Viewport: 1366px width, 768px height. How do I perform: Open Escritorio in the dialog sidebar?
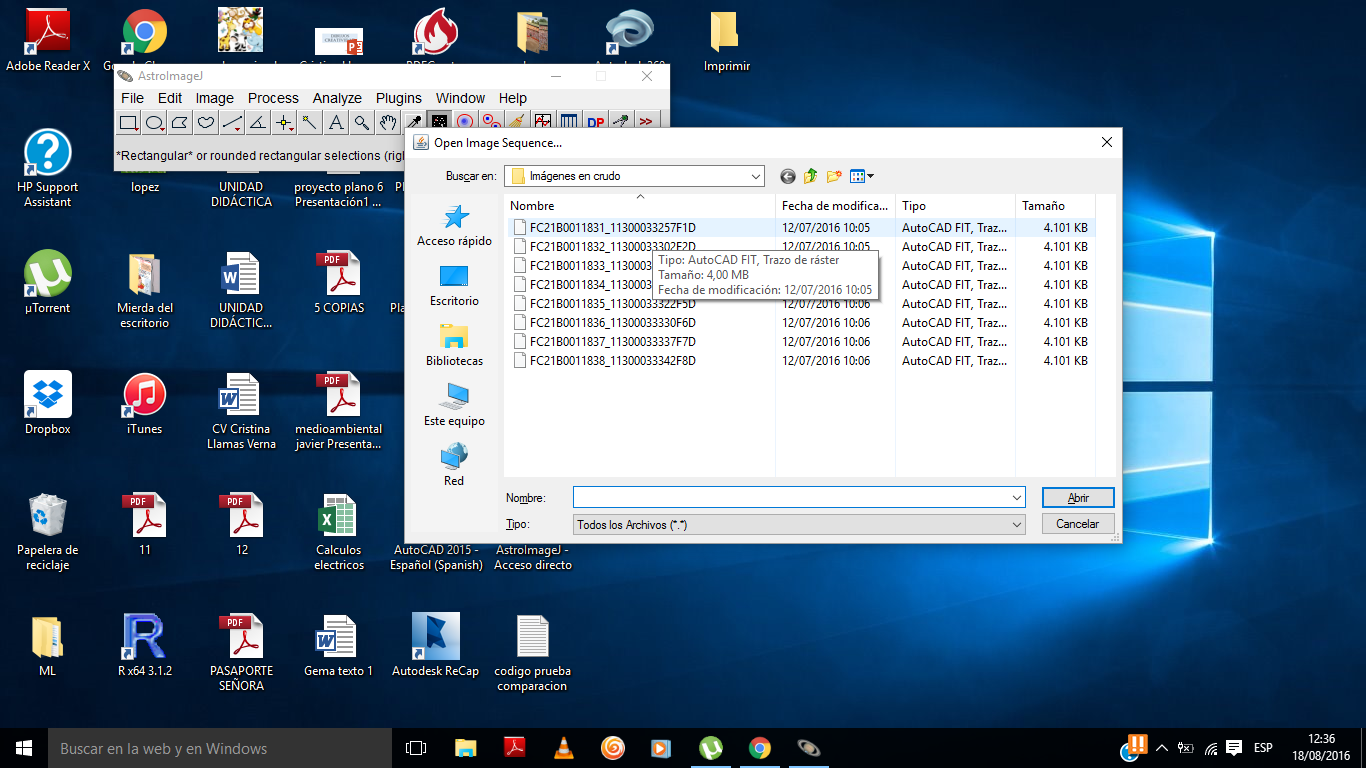(454, 285)
